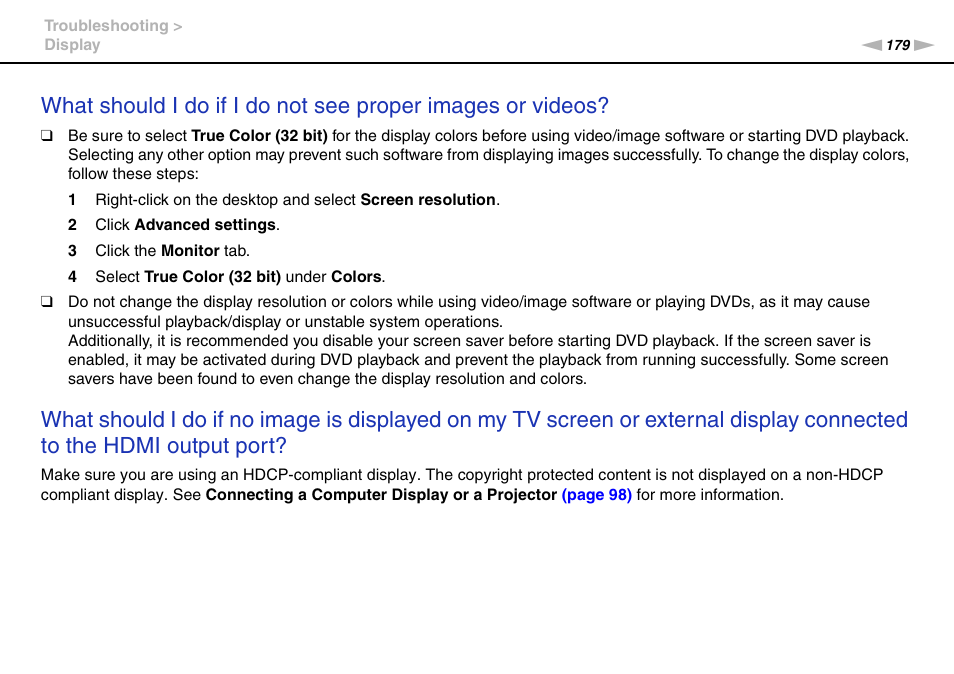Screen dimensions: 954x674
Task: Click the line beginning 'savers have been found'
Action: (327, 379)
